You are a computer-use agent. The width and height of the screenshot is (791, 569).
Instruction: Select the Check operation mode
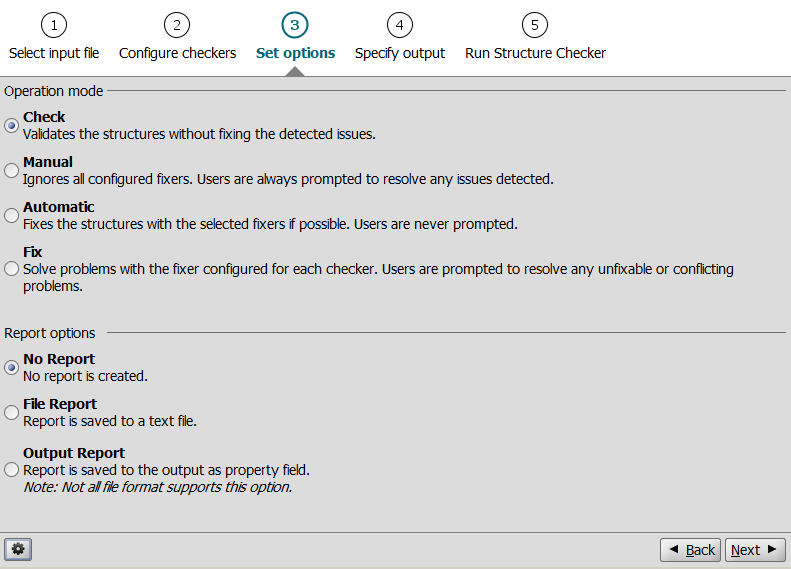pos(12,125)
